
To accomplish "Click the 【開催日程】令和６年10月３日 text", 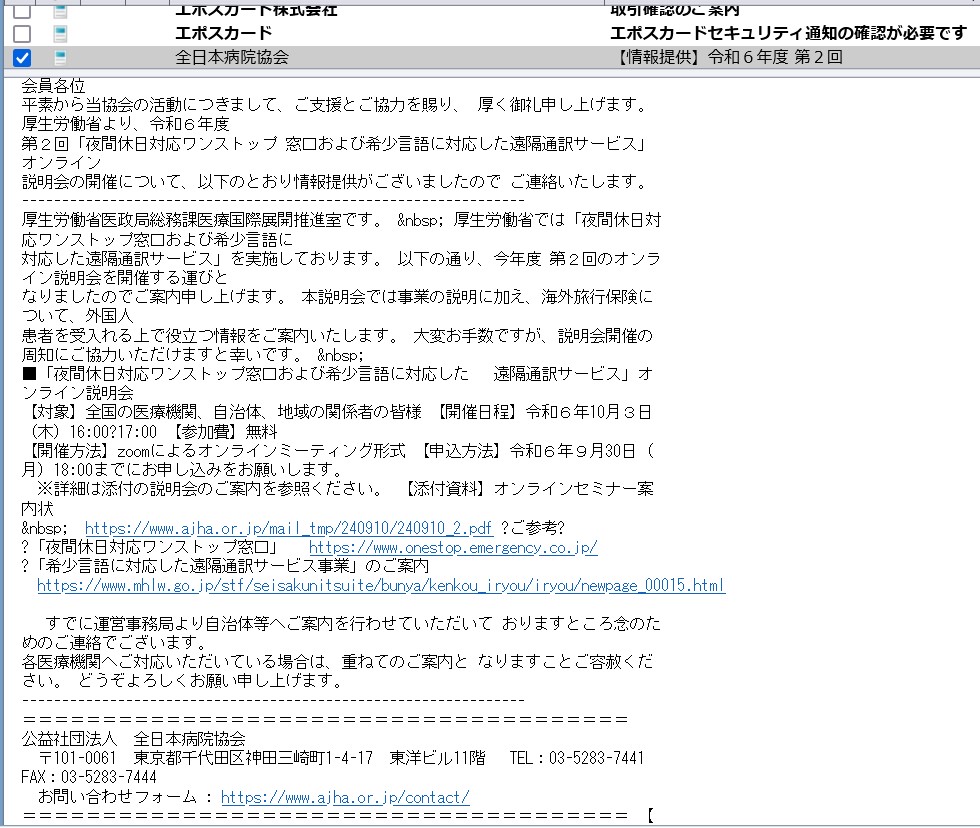I will 542,412.
